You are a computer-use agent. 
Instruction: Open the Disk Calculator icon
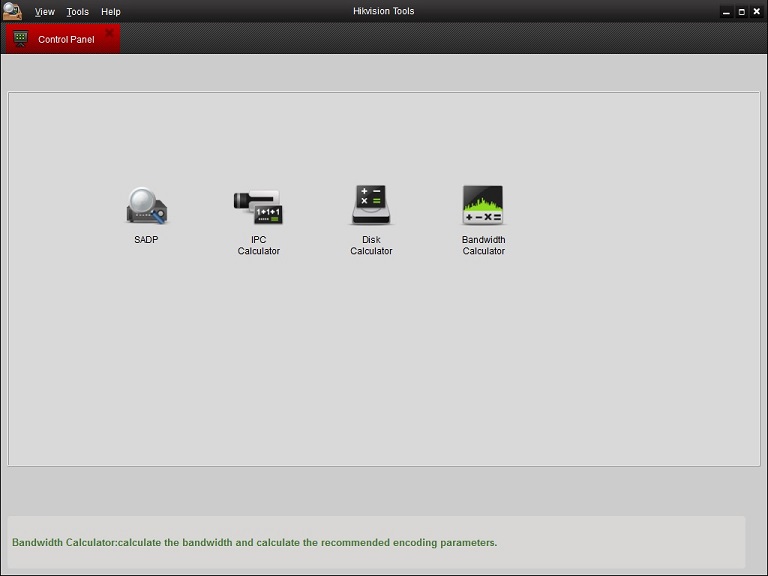click(x=371, y=206)
